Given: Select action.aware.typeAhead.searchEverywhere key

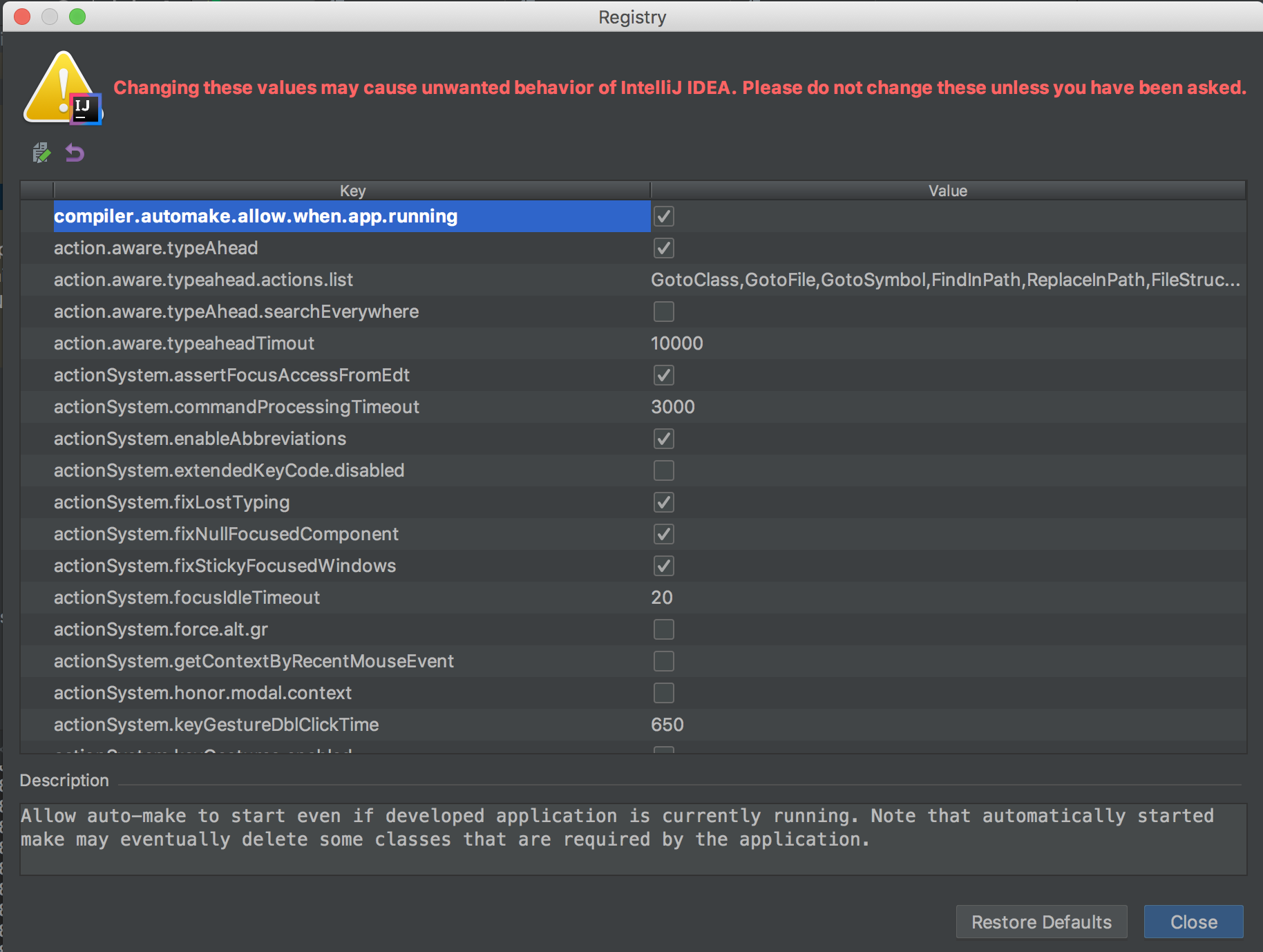Looking at the screenshot, I should pos(236,312).
